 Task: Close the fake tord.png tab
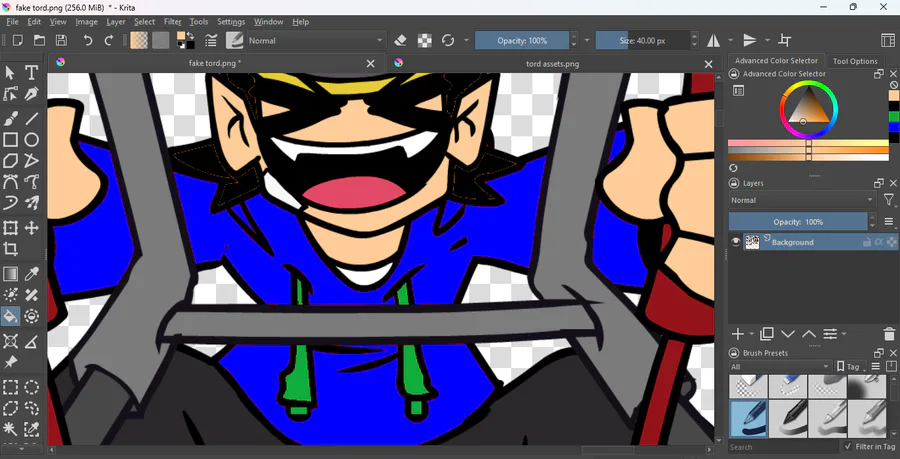click(371, 64)
